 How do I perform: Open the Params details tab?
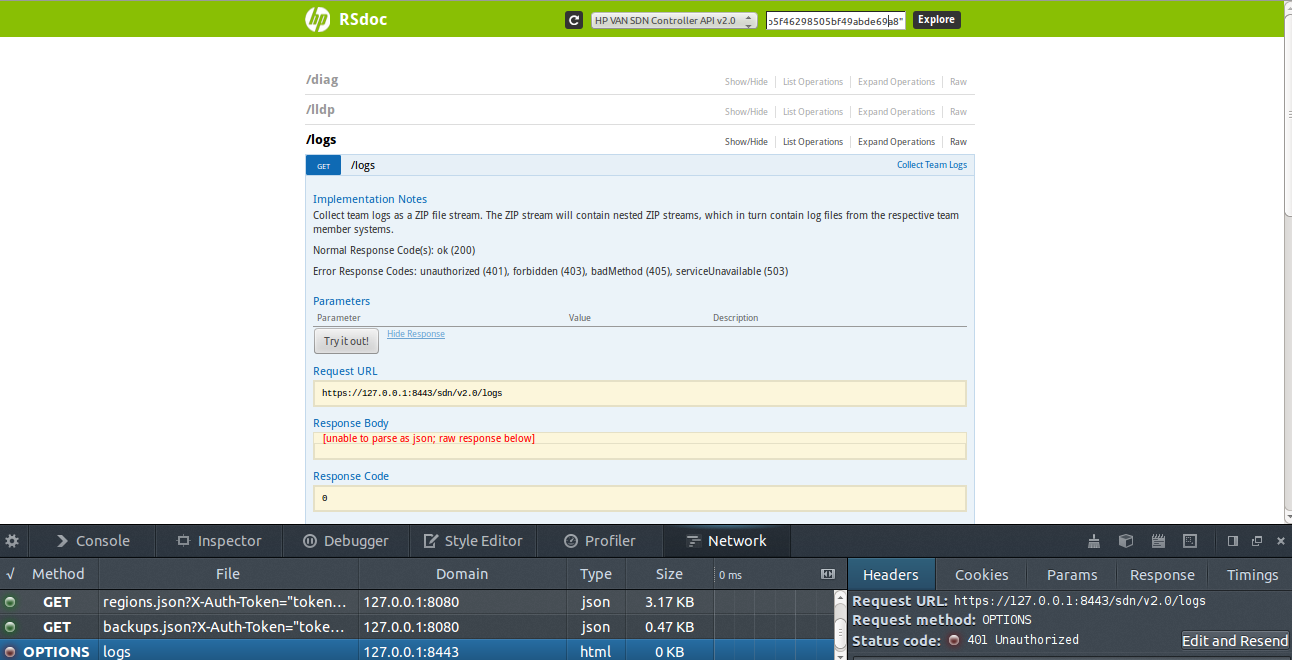pos(1072,575)
